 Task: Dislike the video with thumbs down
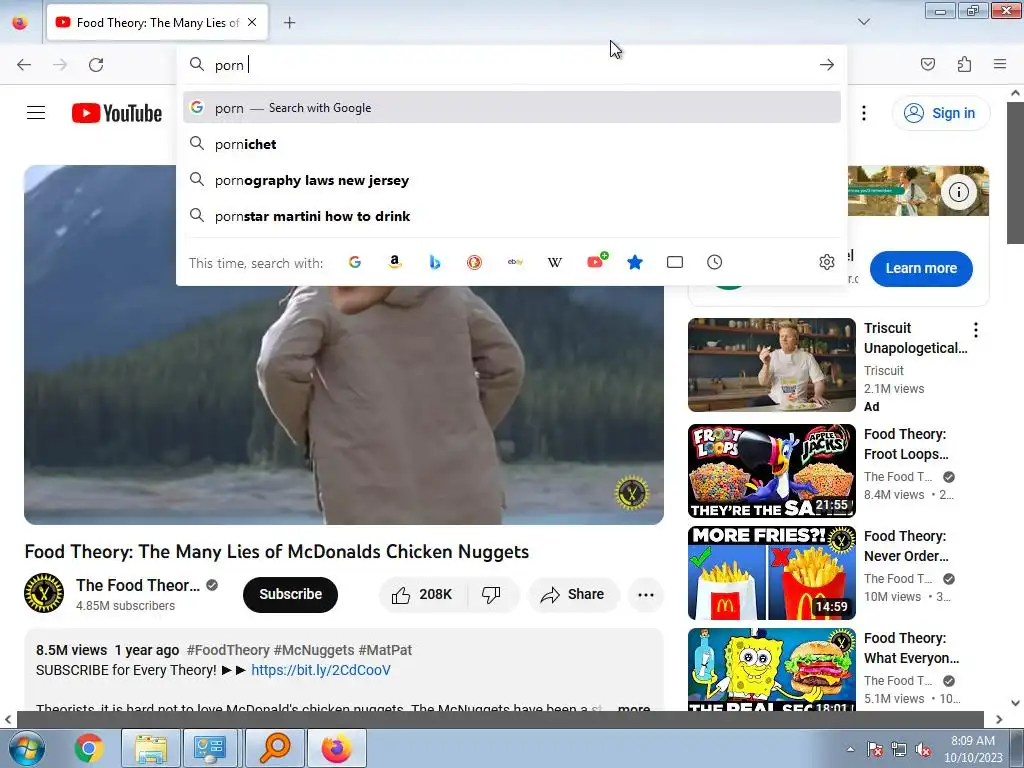tap(491, 594)
